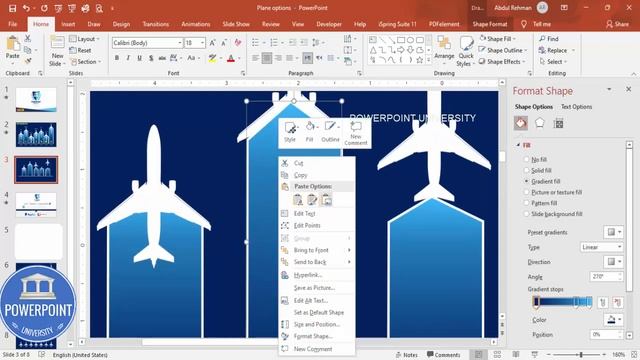This screenshot has height=360, width=640.
Task: Open Tell me lightbulb search
Action: (524, 24)
